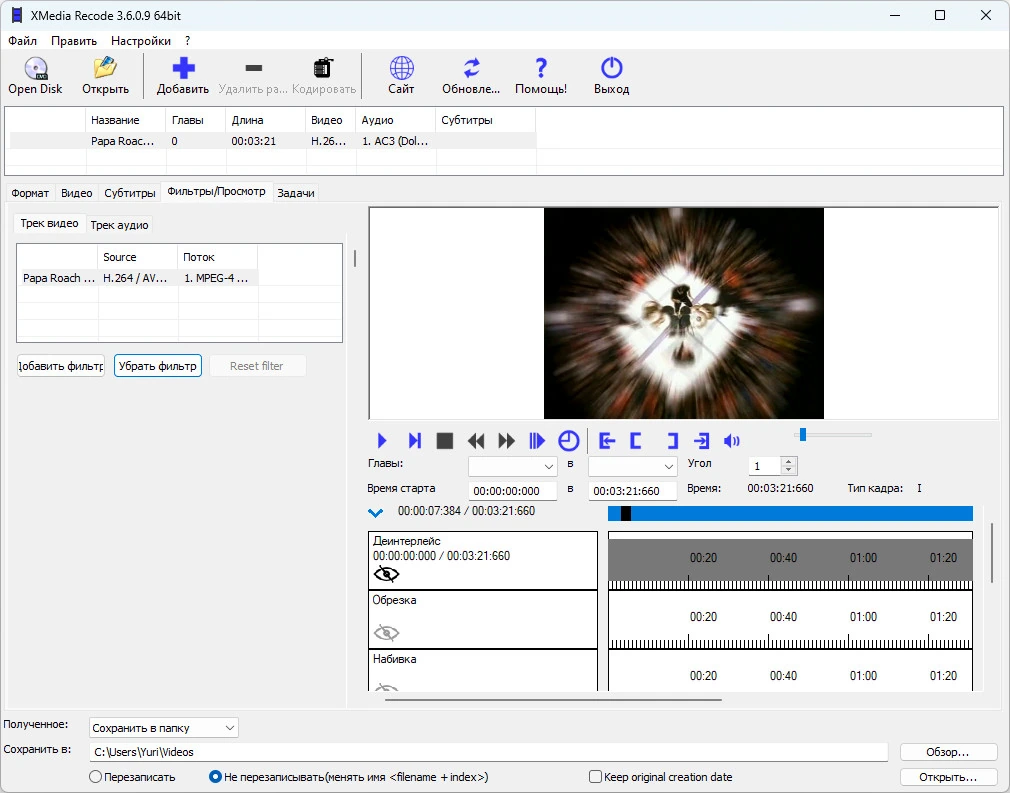
Task: Click the clock jump-to-time icon
Action: tap(568, 441)
